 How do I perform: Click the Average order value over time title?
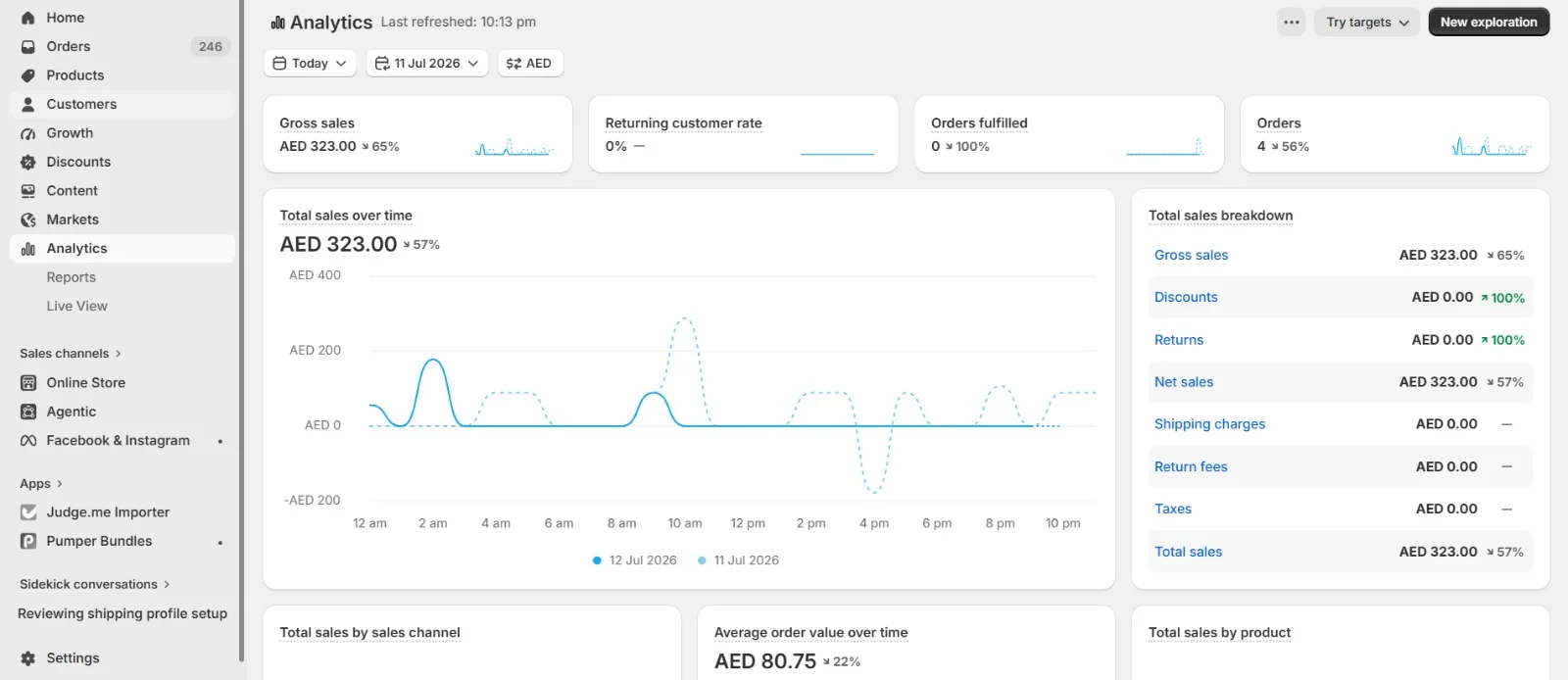point(810,633)
